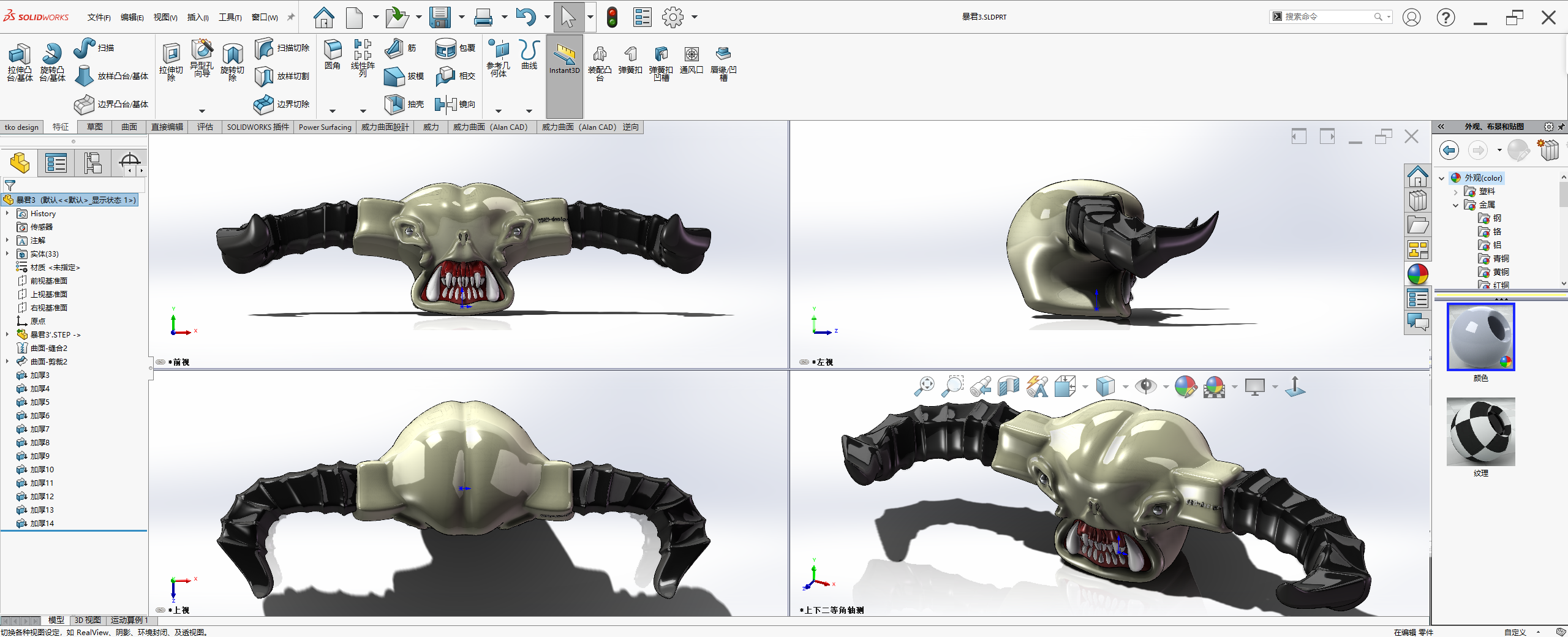Open the Hole Wizard (异型孔向导)

(202, 58)
